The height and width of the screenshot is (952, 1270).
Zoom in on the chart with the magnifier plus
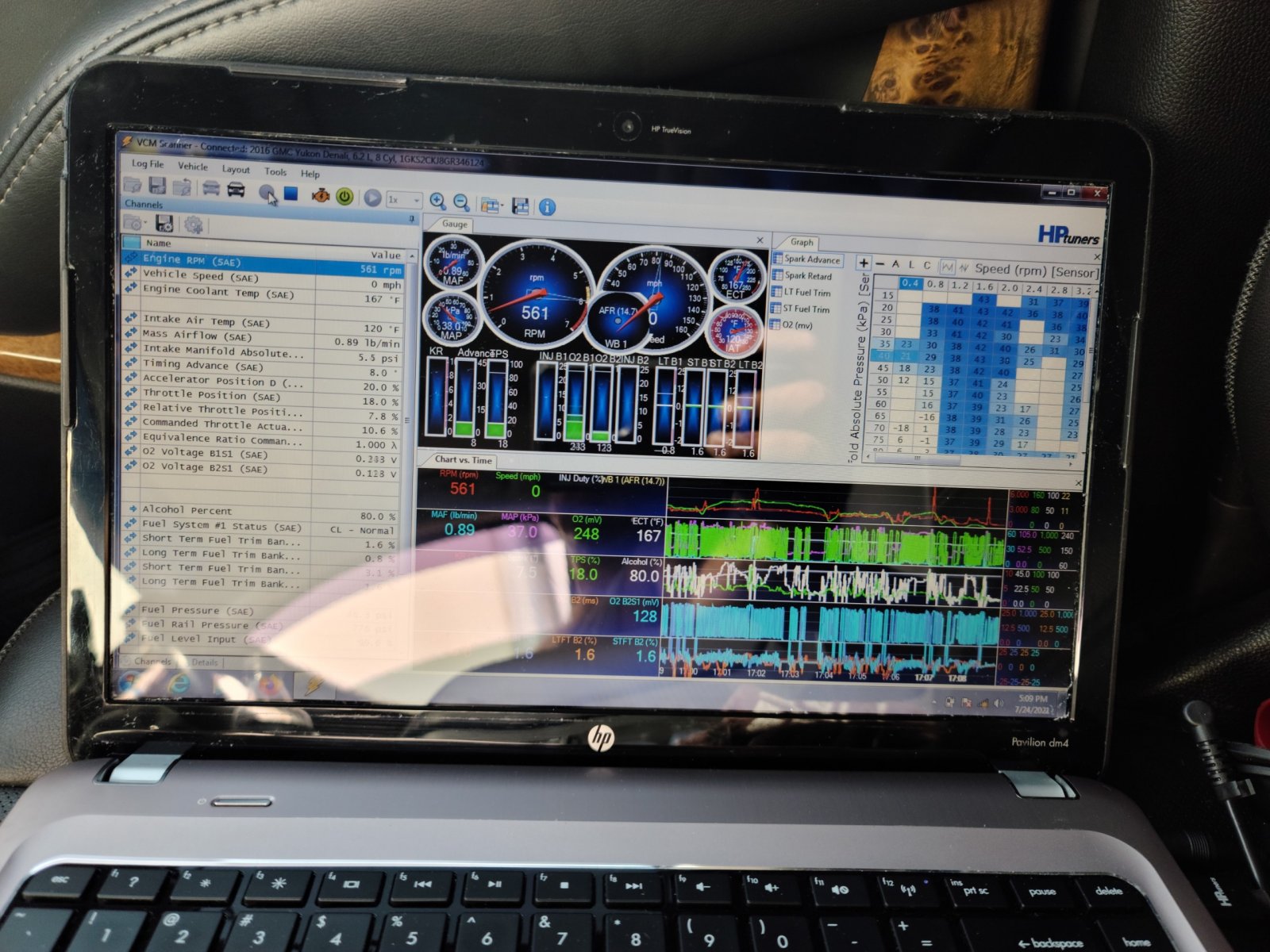437,202
